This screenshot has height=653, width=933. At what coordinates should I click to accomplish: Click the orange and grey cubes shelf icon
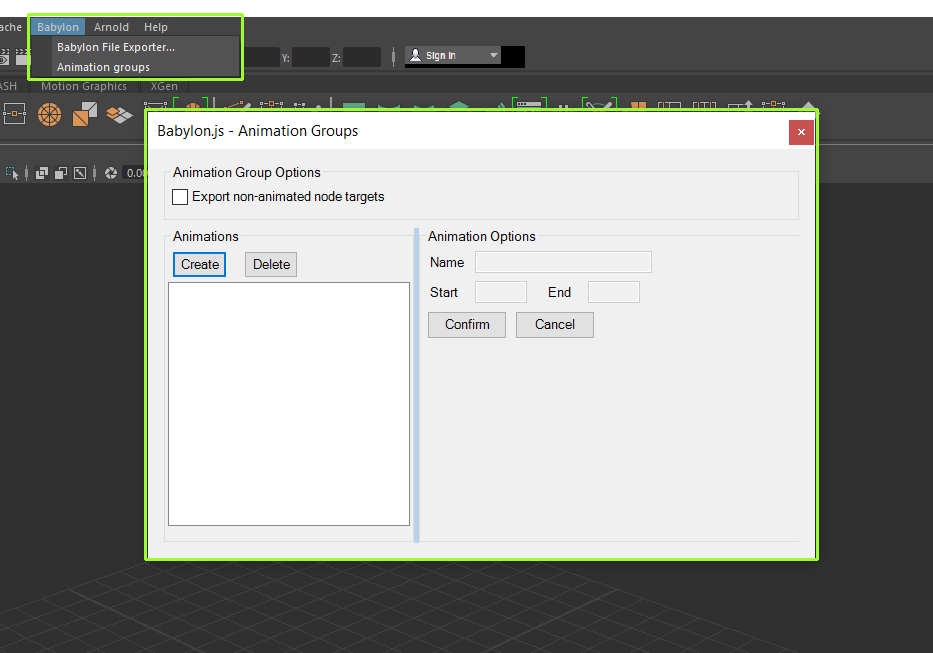(x=84, y=114)
